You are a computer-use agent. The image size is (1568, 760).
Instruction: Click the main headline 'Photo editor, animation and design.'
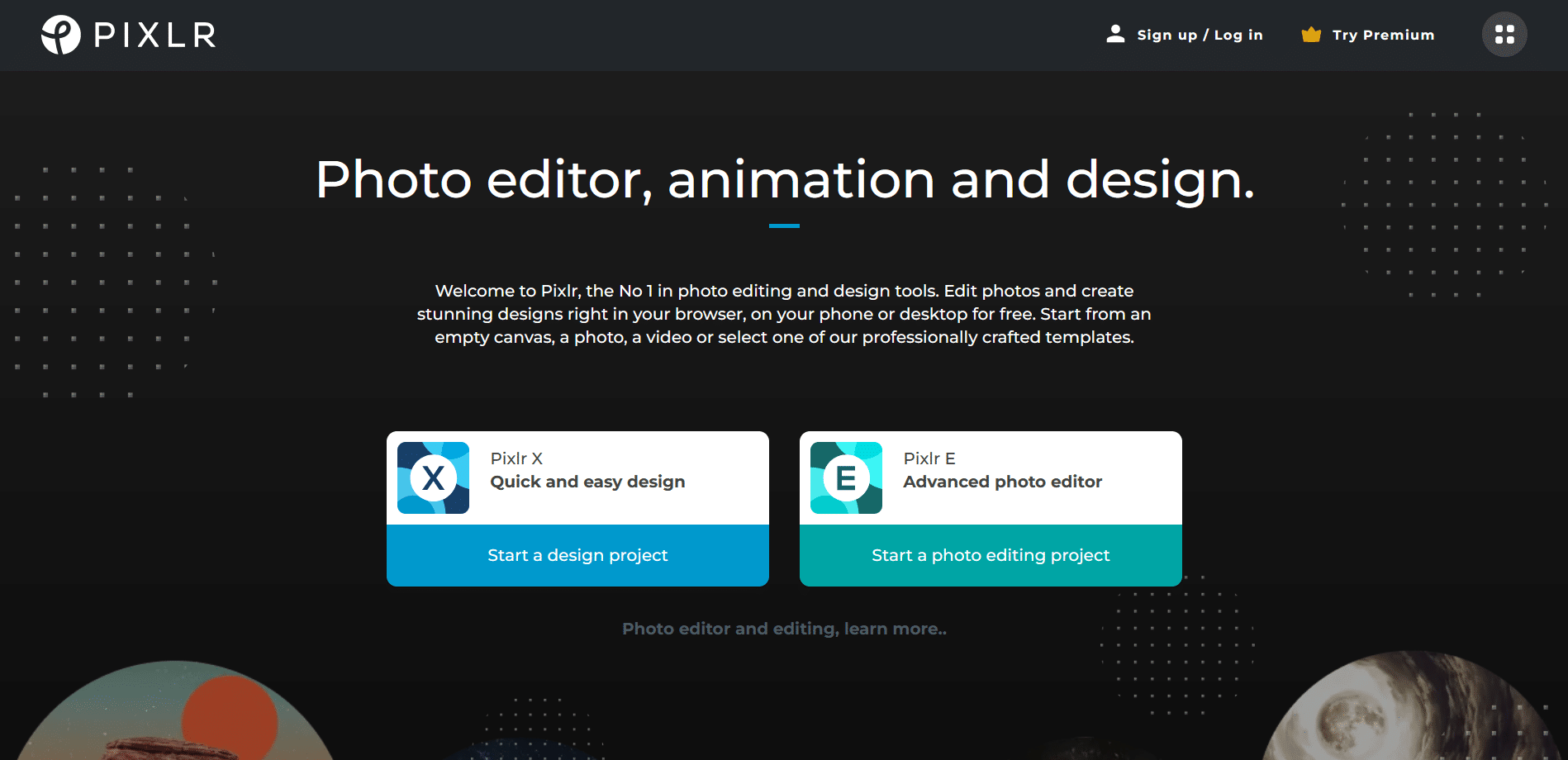[x=785, y=180]
